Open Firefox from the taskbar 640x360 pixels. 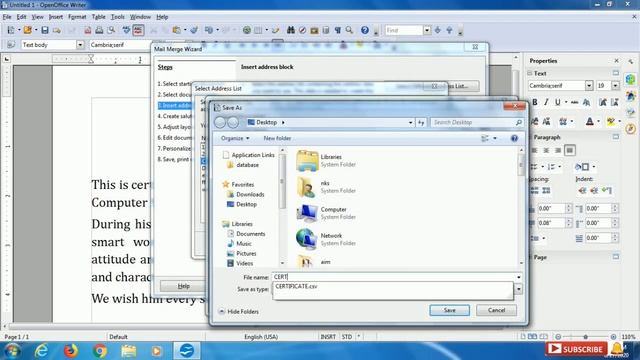pyautogui.click(x=71, y=351)
